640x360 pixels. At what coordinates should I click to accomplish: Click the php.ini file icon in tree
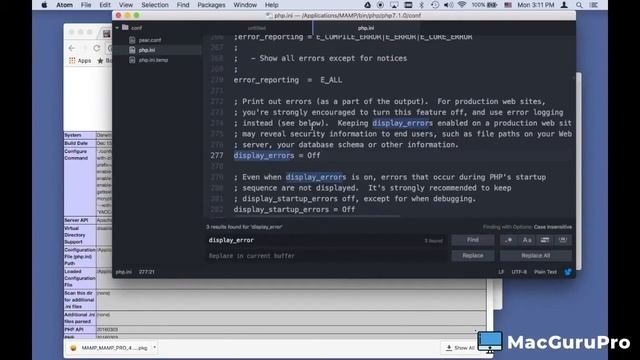click(x=132, y=50)
